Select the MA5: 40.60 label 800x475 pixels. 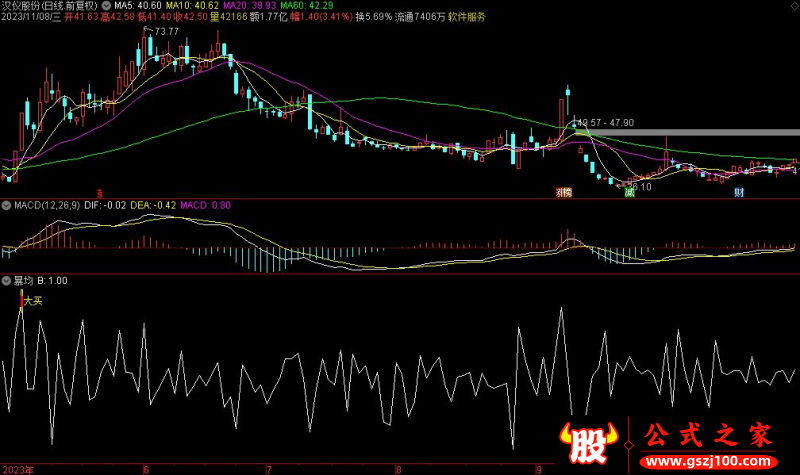click(138, 6)
